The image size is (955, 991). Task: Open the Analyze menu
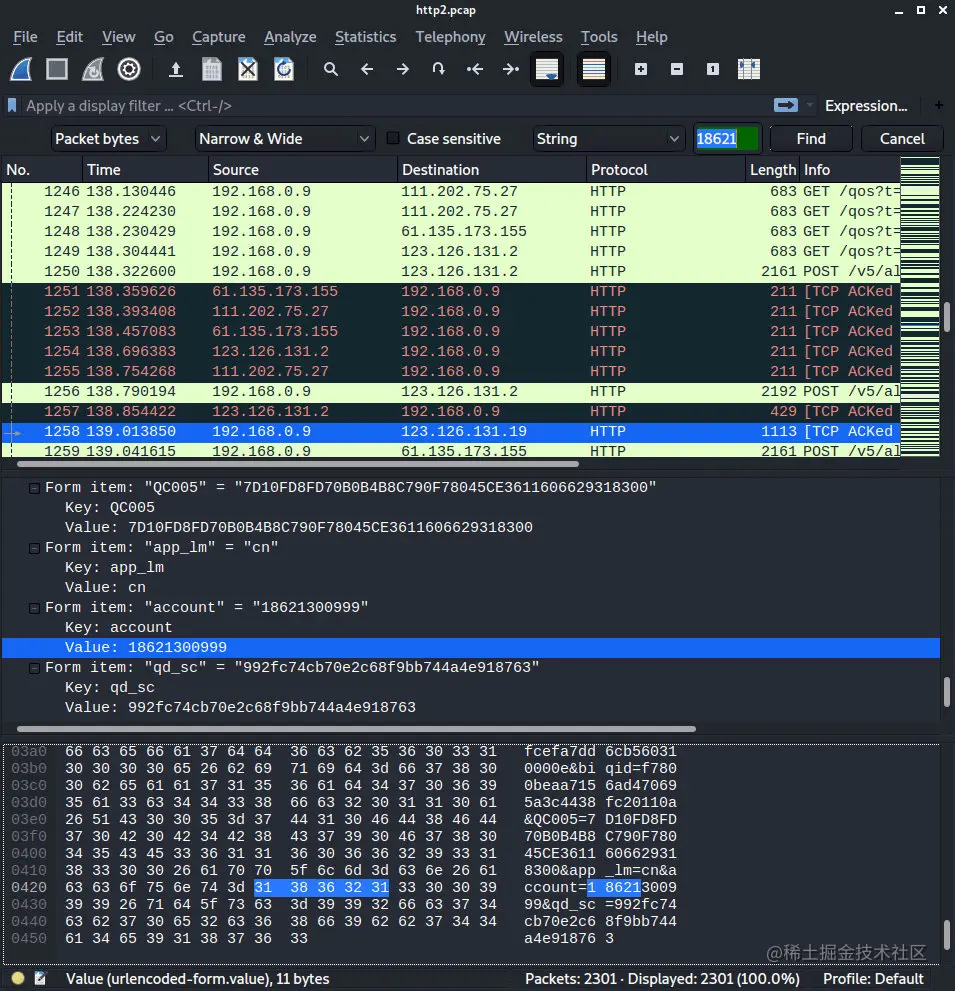coord(290,37)
